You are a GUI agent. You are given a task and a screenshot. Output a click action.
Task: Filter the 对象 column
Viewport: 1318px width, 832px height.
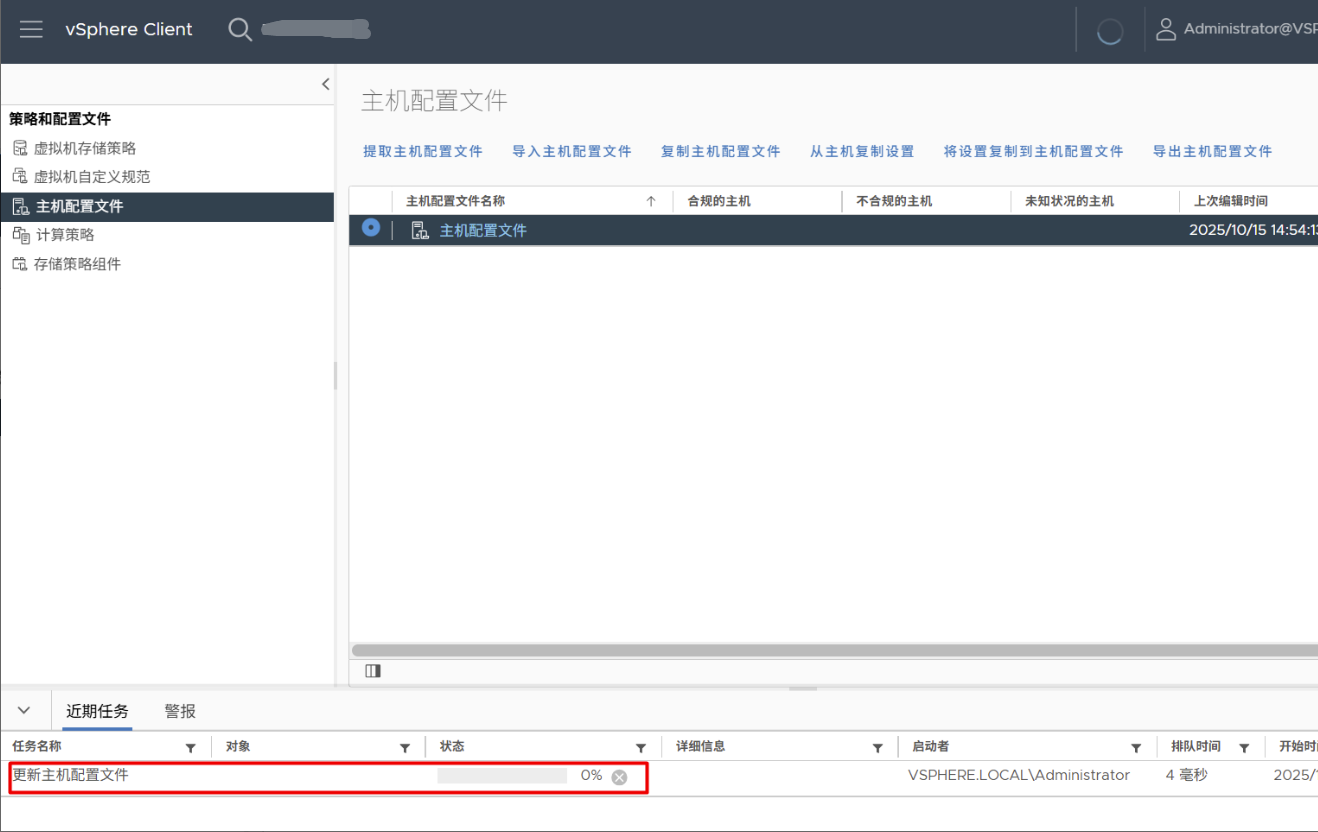click(405, 748)
